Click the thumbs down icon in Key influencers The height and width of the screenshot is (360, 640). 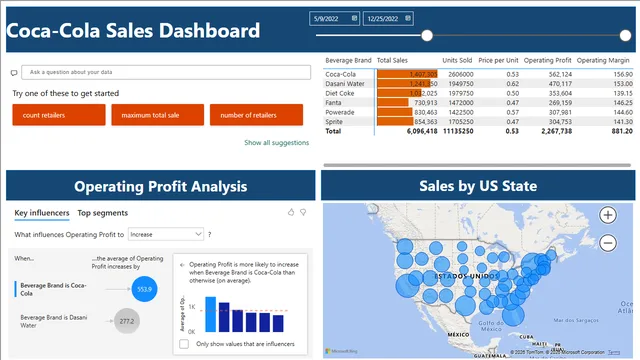(x=303, y=212)
